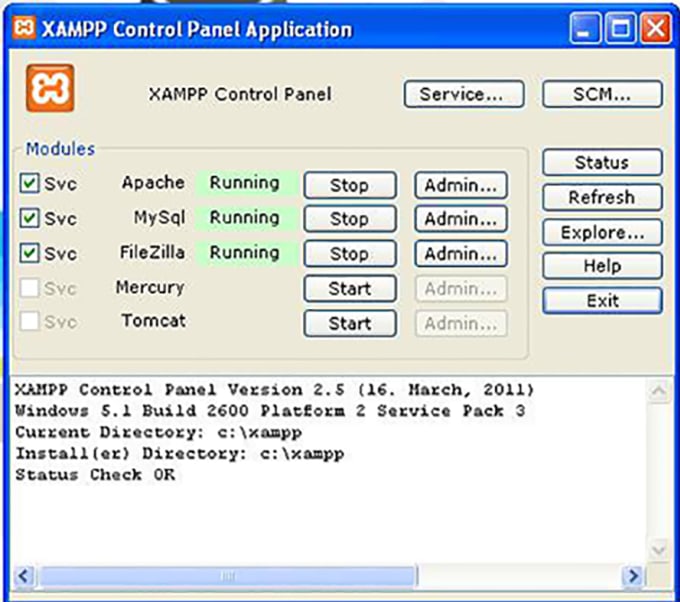Screen dimensions: 680x602
Task: Tick the Mercury Svc checkbox
Action: point(29,288)
